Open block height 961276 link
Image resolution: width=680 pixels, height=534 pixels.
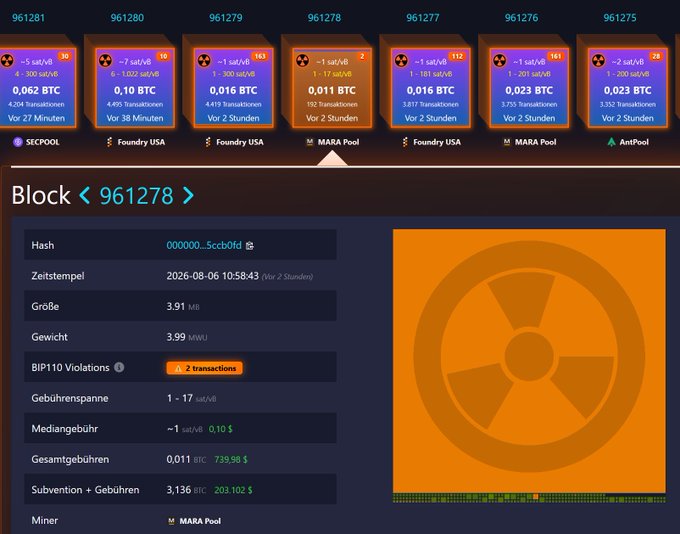(x=521, y=18)
